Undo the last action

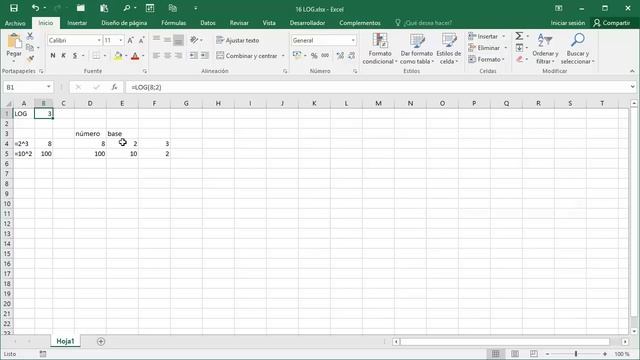(36, 8)
